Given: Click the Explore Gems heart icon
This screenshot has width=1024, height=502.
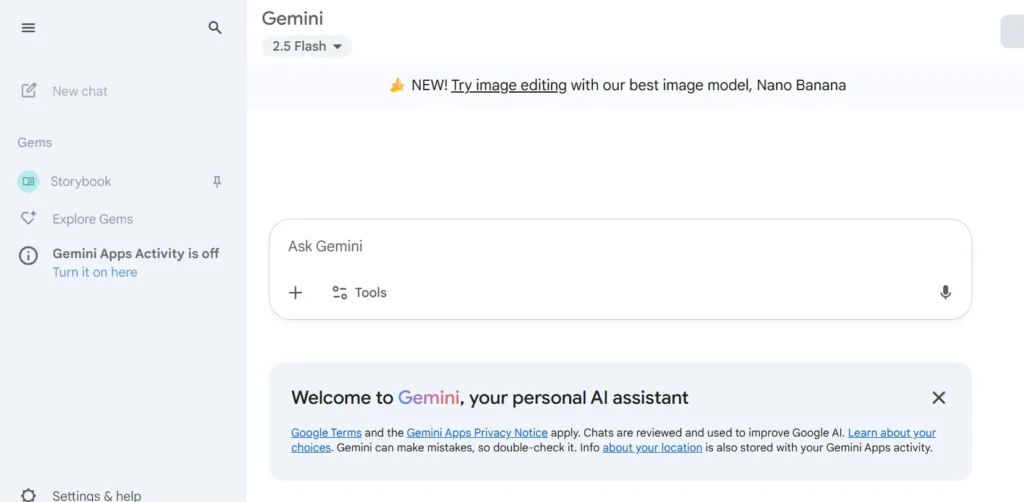Looking at the screenshot, I should (x=28, y=218).
